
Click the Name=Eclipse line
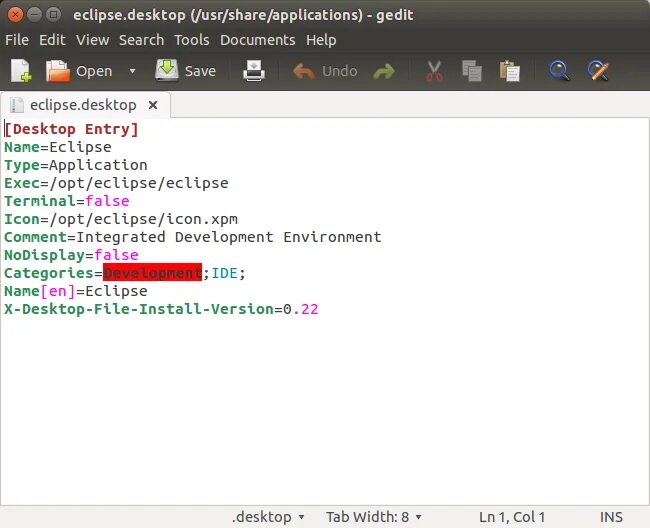pyautogui.click(x=58, y=147)
